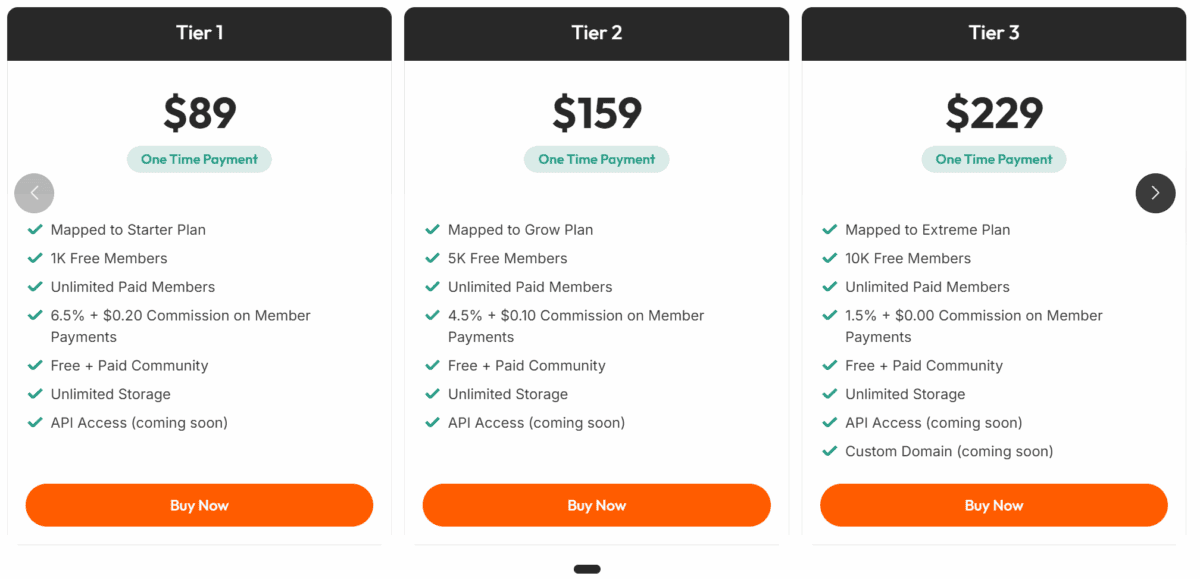
Task: Click the previous carousel arrow
Action: tap(34, 193)
